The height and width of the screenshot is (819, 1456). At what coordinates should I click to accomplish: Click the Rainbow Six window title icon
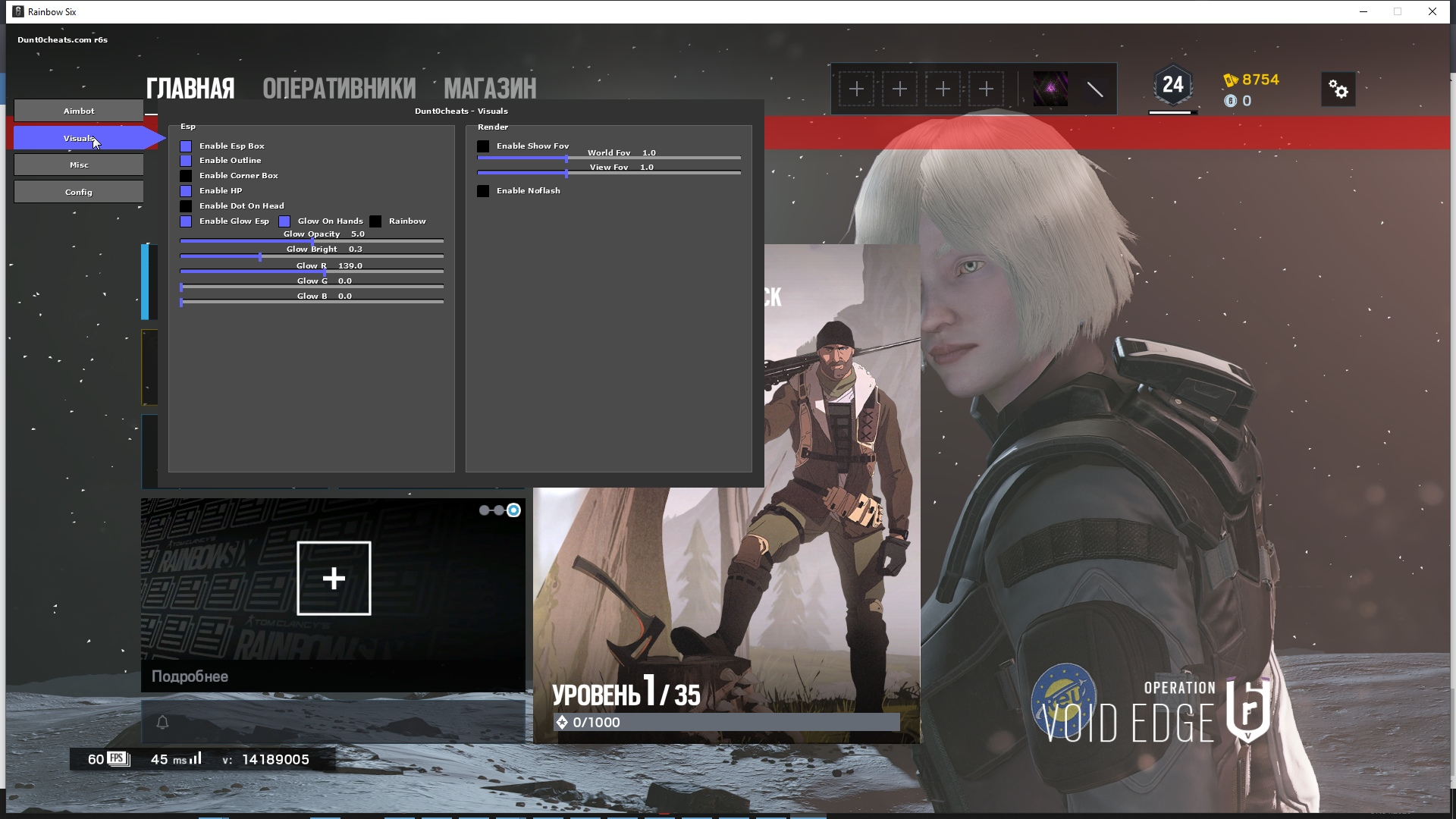(18, 11)
